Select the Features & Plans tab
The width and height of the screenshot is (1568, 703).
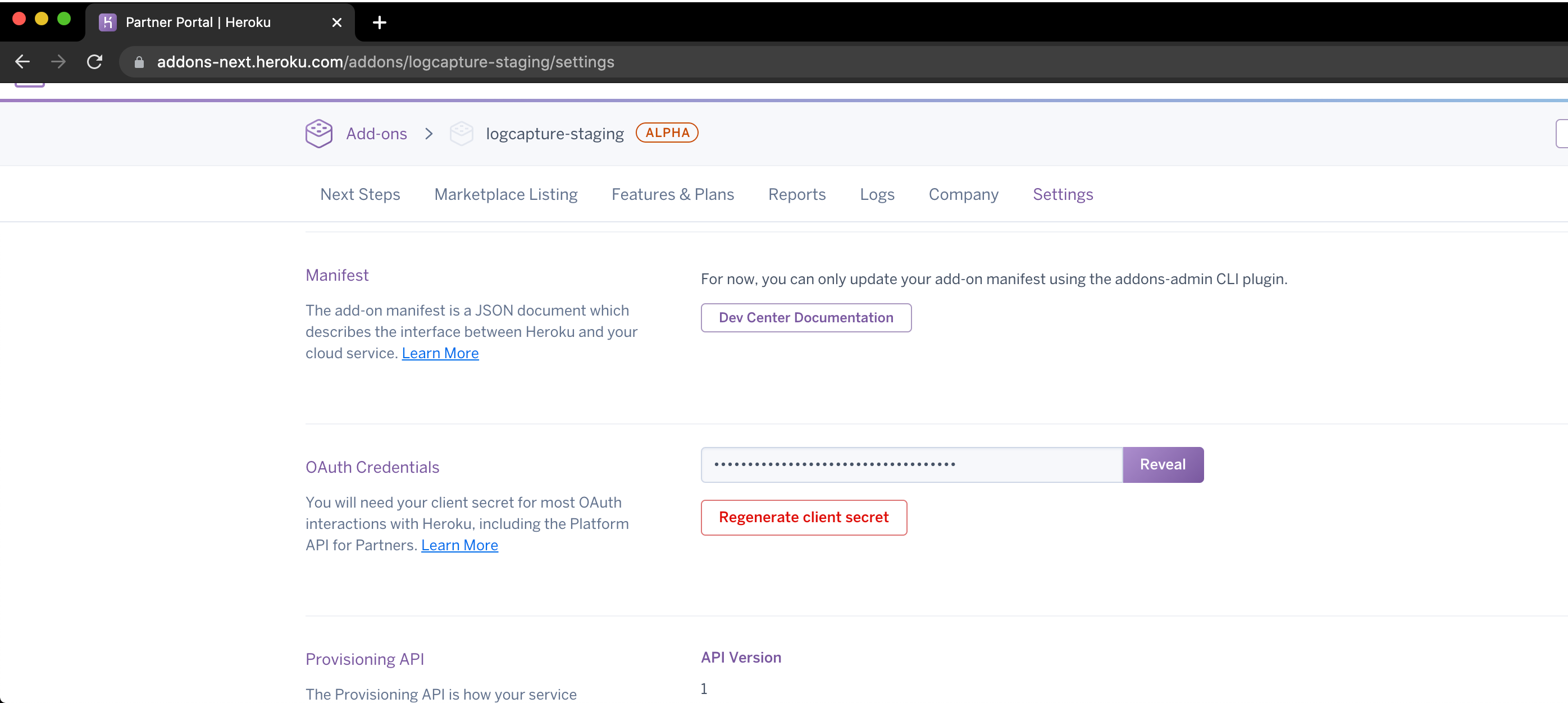(672, 194)
